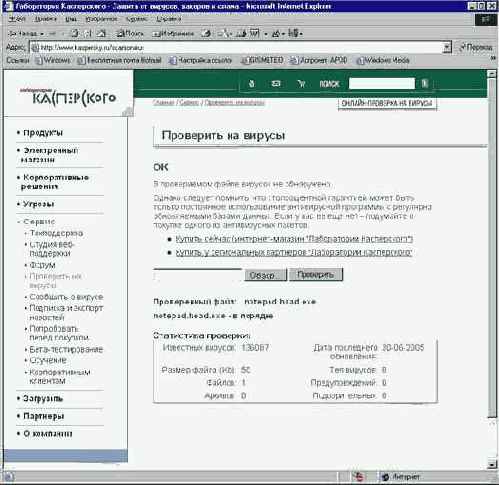
Task: Open the Правка menu
Action: (x=45, y=19)
